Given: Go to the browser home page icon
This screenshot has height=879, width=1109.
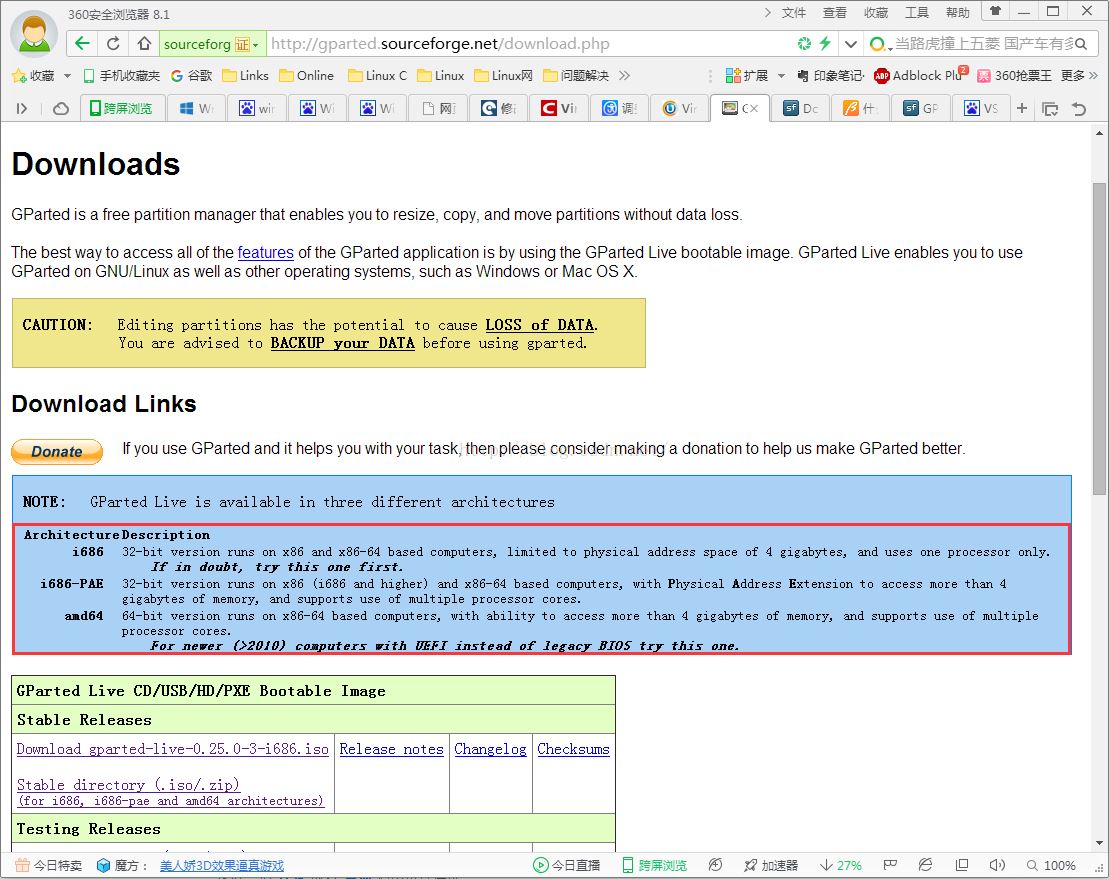Looking at the screenshot, I should pyautogui.click(x=144, y=44).
